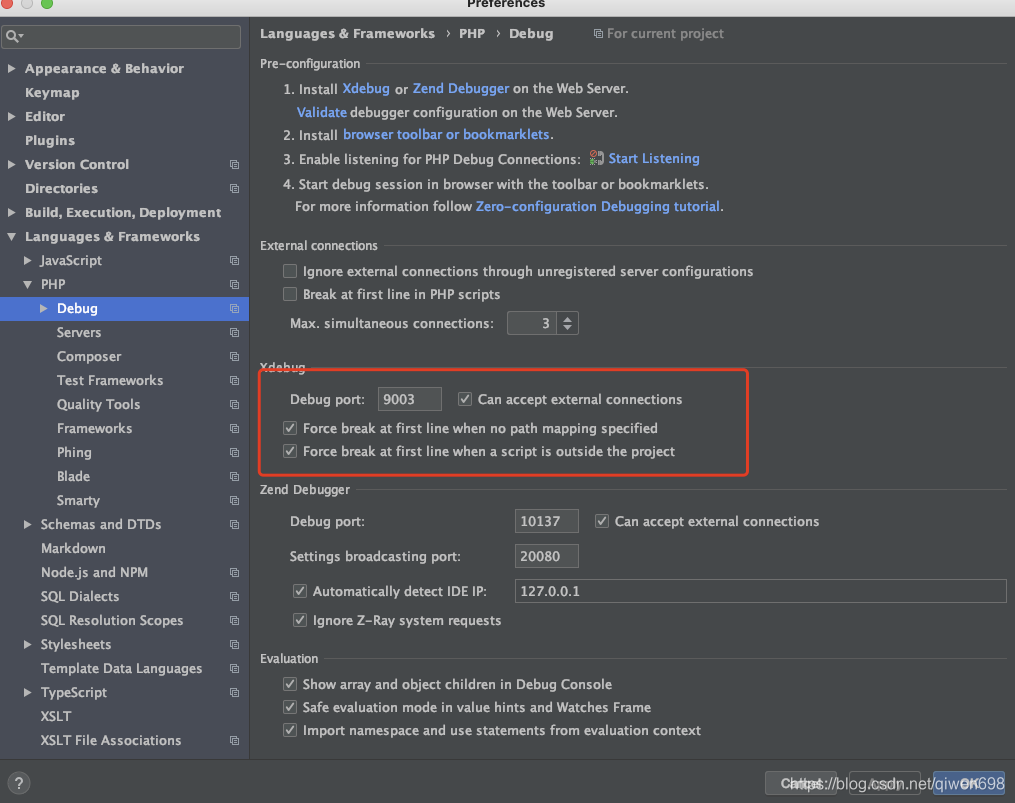Uncheck Can accept external connections for Xdebug
Screen dimensions: 1015x803
pos(464,398)
